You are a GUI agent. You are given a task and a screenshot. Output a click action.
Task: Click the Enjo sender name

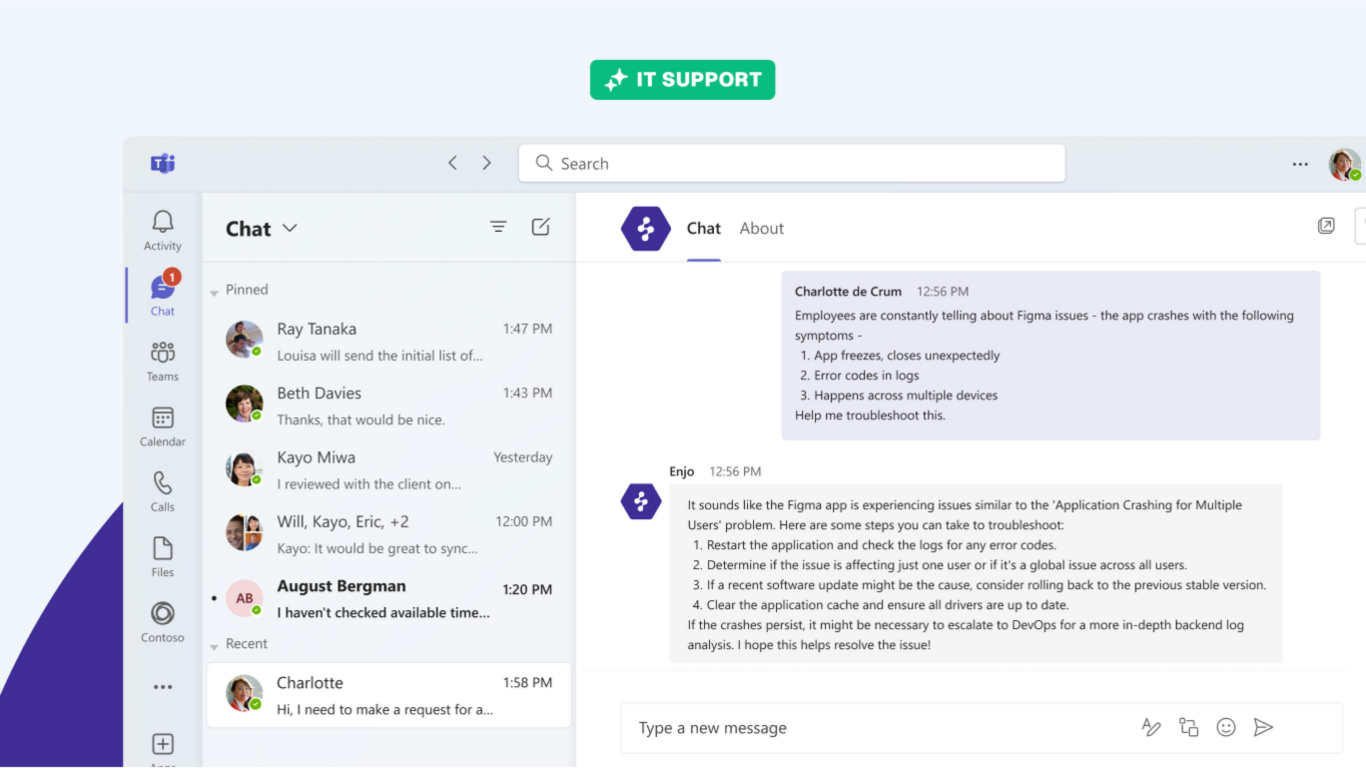click(683, 471)
